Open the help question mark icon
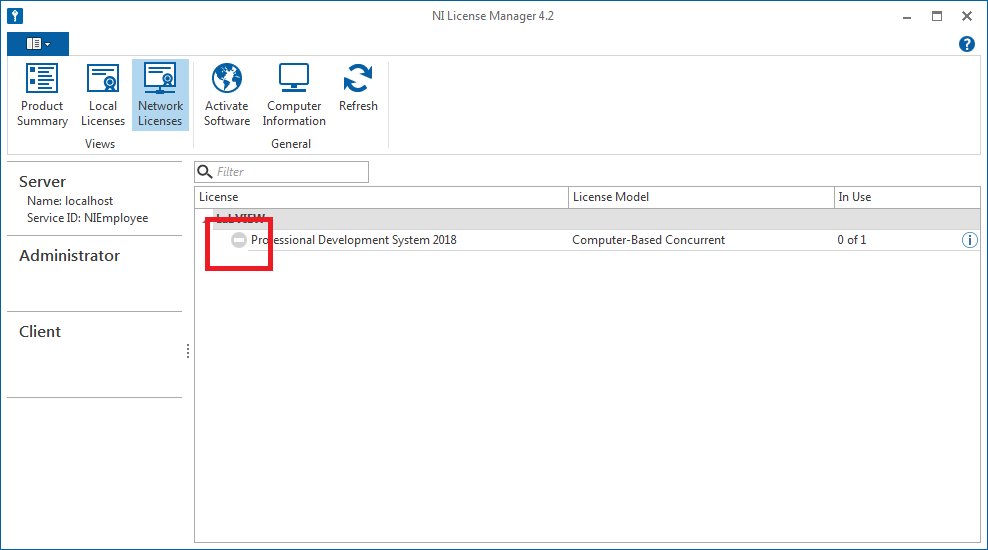 click(x=967, y=44)
